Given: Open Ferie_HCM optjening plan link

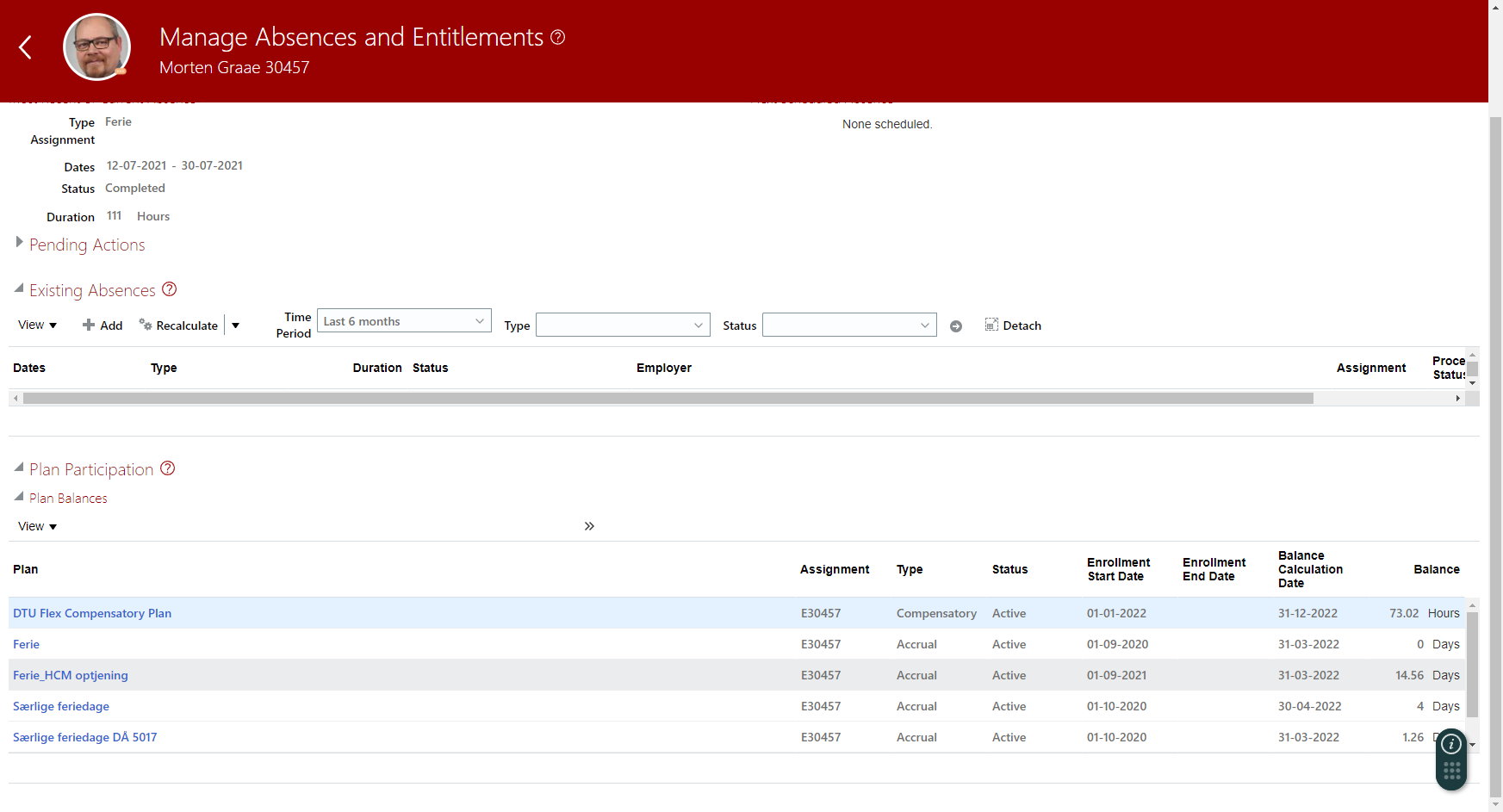Looking at the screenshot, I should tap(71, 675).
